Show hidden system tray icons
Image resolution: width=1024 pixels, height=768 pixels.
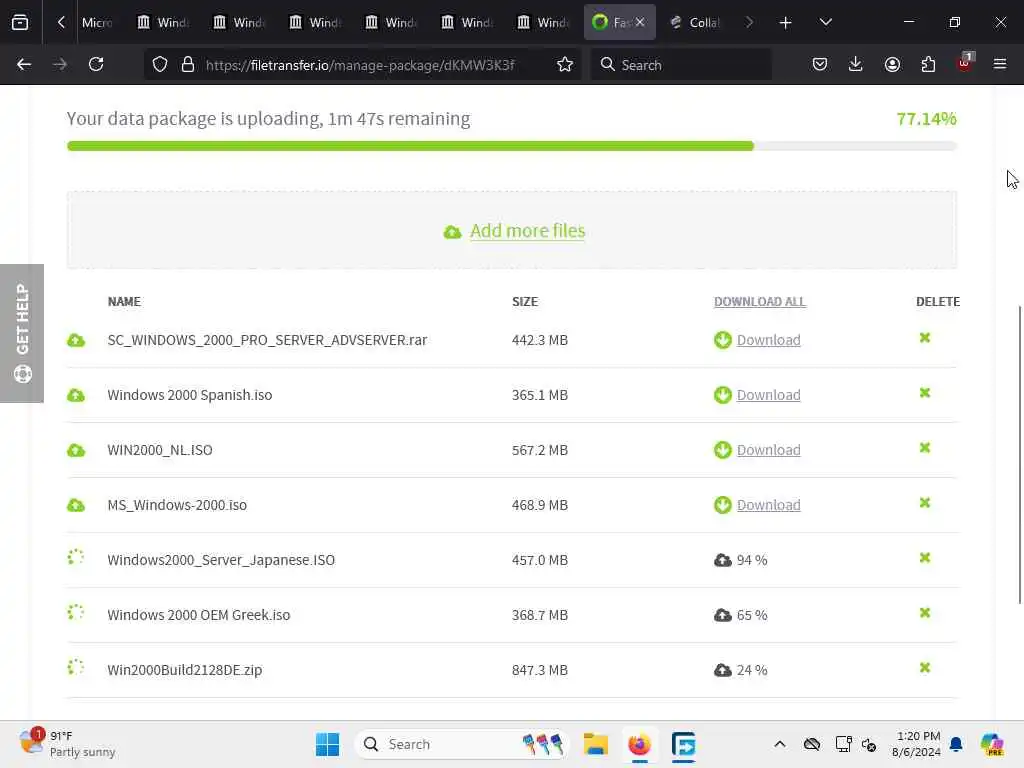[779, 744]
